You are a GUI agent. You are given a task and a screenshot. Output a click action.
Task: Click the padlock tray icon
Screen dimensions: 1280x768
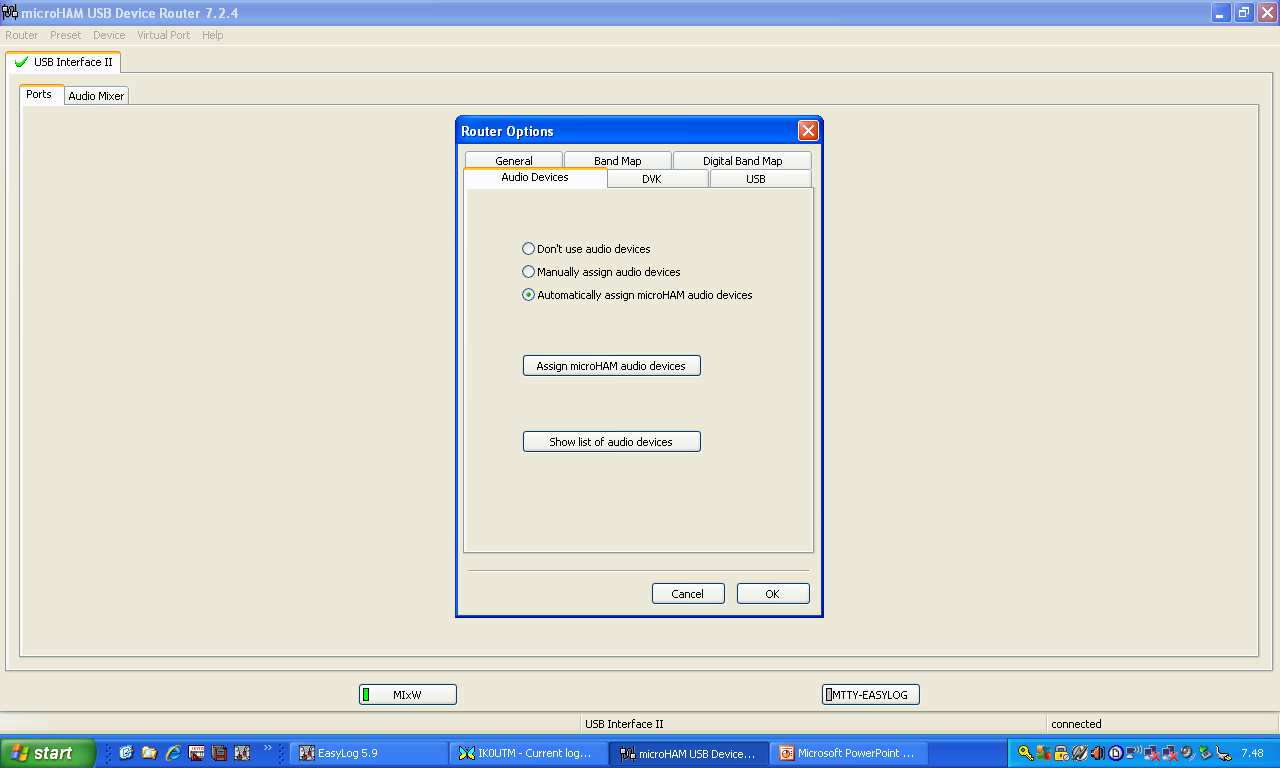point(1061,753)
